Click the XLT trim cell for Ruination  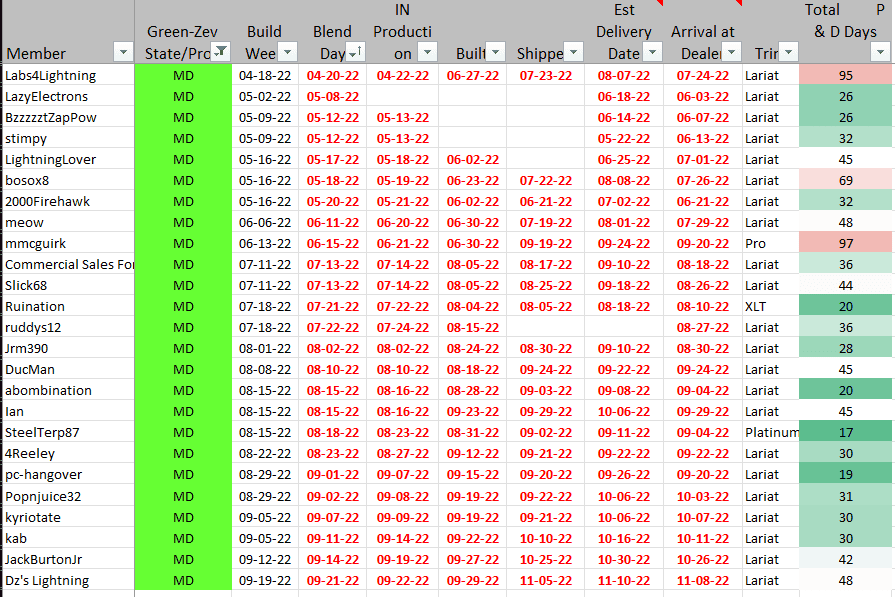[770, 306]
